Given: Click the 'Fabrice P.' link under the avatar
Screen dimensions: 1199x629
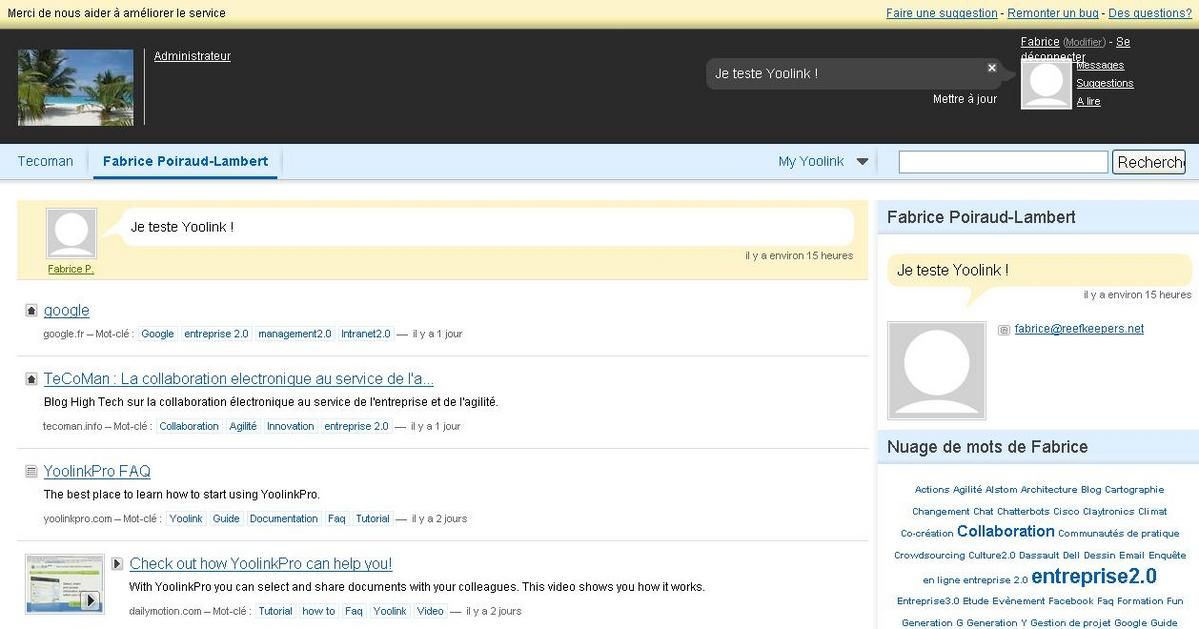Looking at the screenshot, I should click(70, 269).
